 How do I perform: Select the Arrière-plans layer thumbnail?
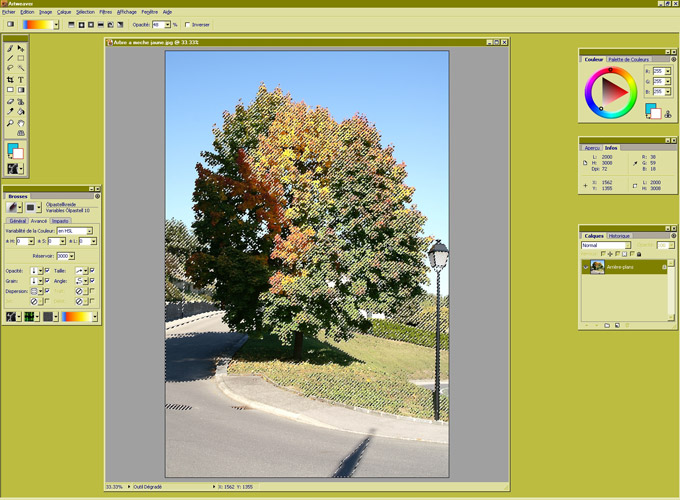point(597,267)
